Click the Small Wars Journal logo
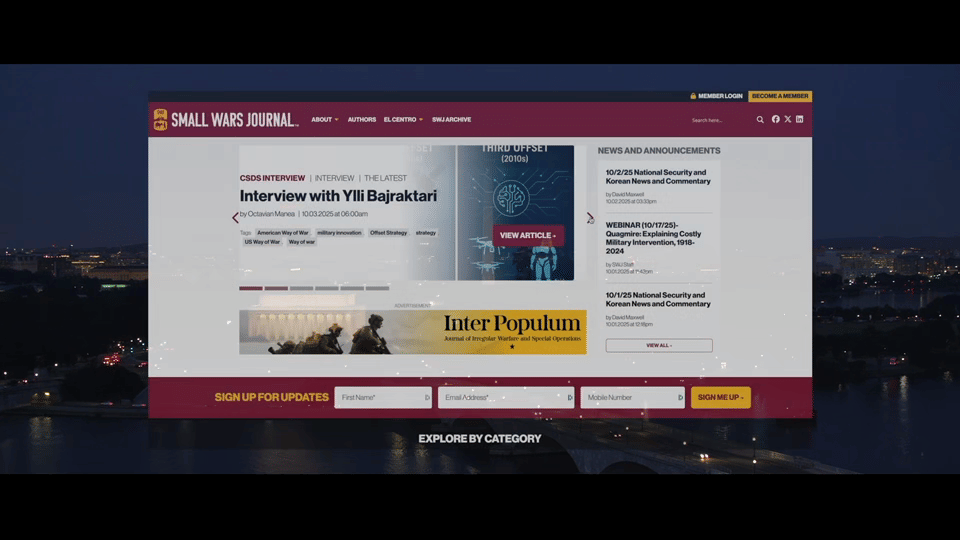Viewport: 960px width, 540px height. pyautogui.click(x=226, y=119)
